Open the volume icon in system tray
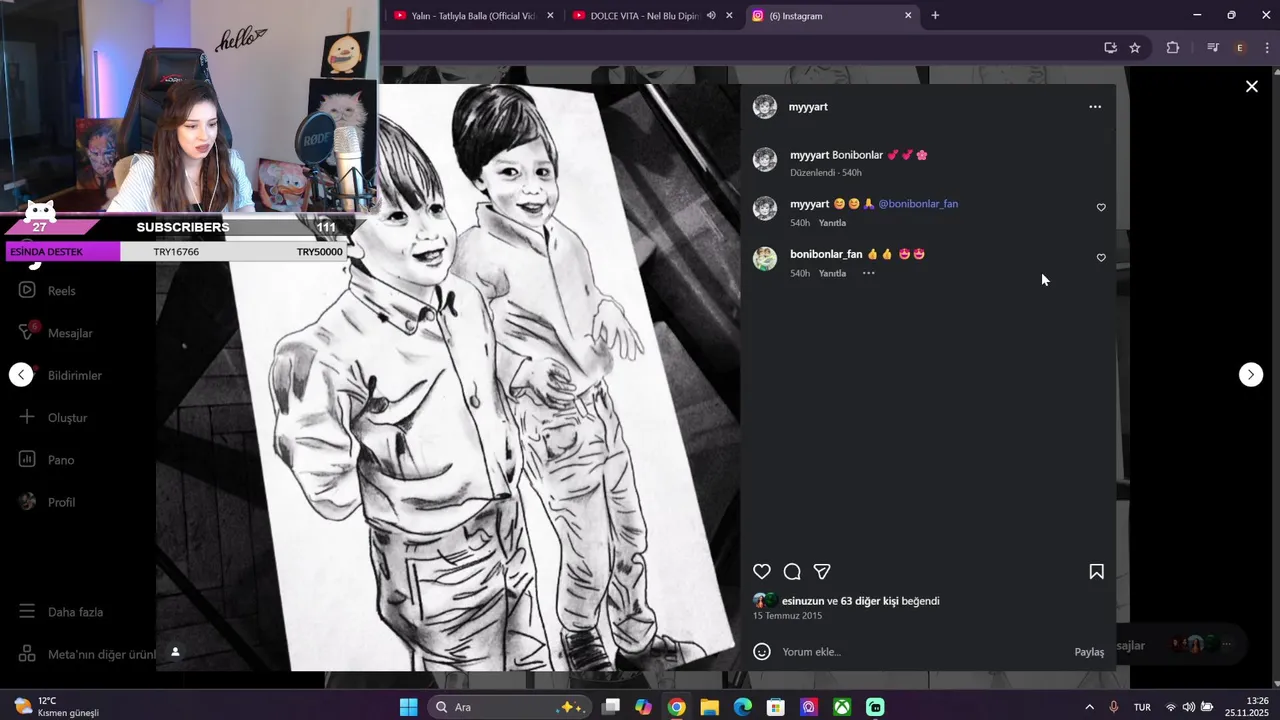The height and width of the screenshot is (720, 1280). (1188, 707)
